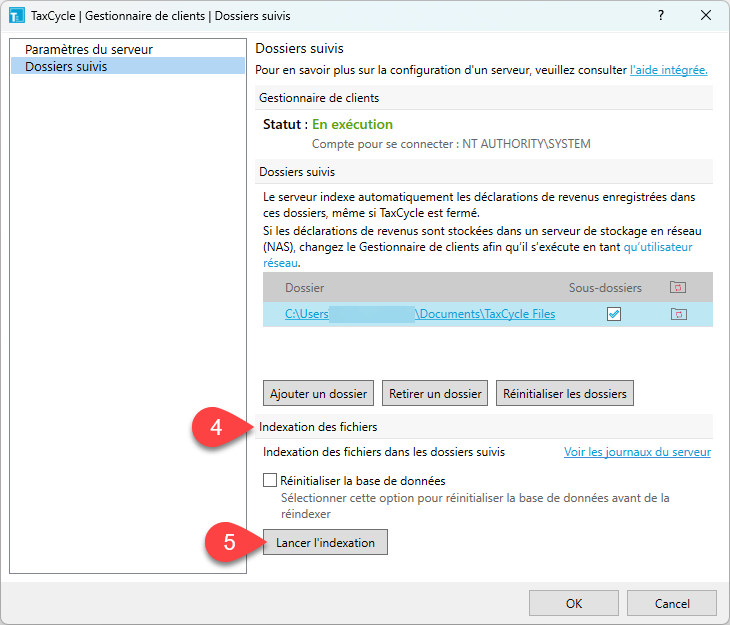Viewport: 730px width, 625px height.
Task: Toggle the Sous-dossiers checkbox for TaxCycle Files
Action: [x=614, y=314]
